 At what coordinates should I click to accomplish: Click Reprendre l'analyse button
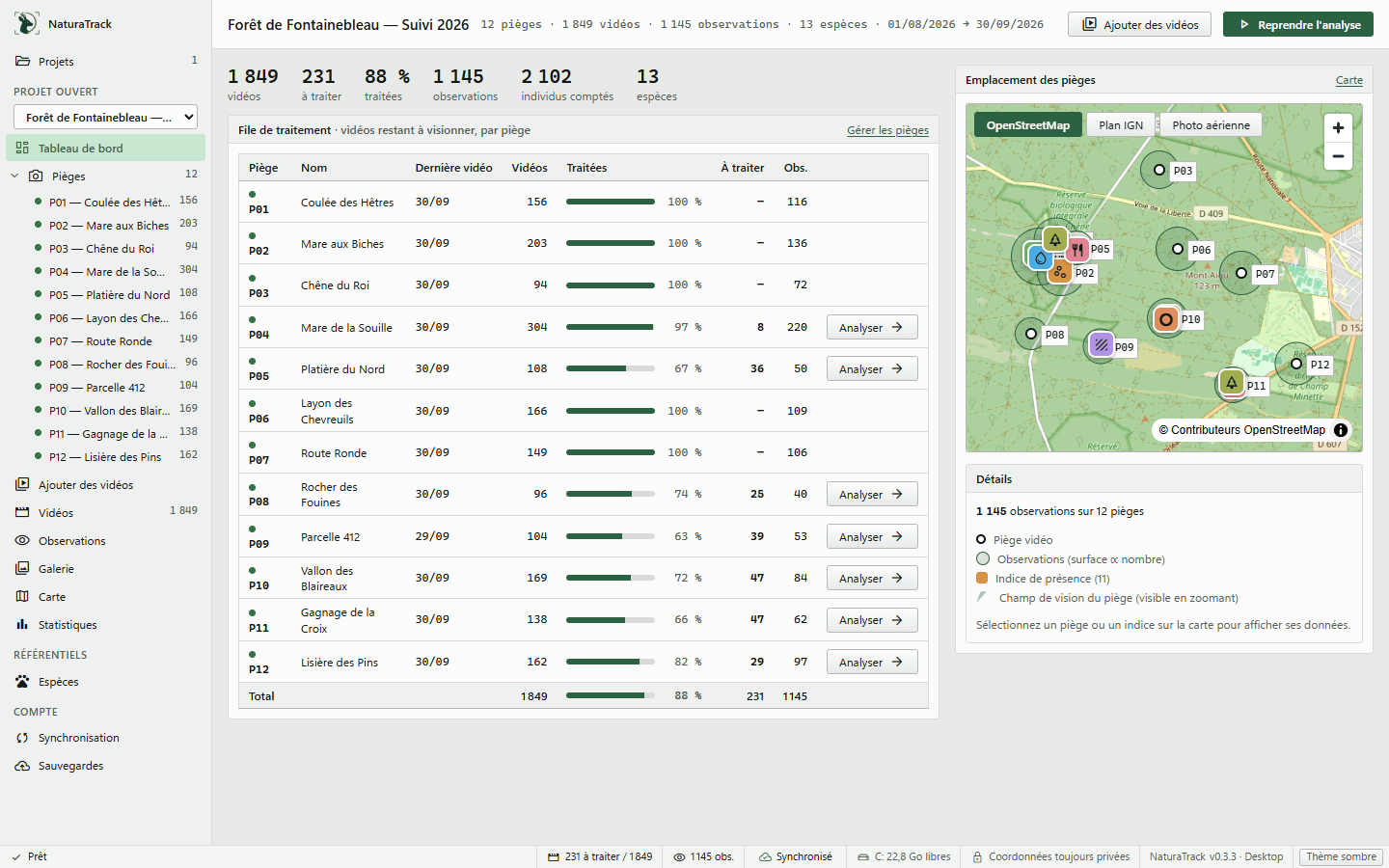pyautogui.click(x=1298, y=25)
